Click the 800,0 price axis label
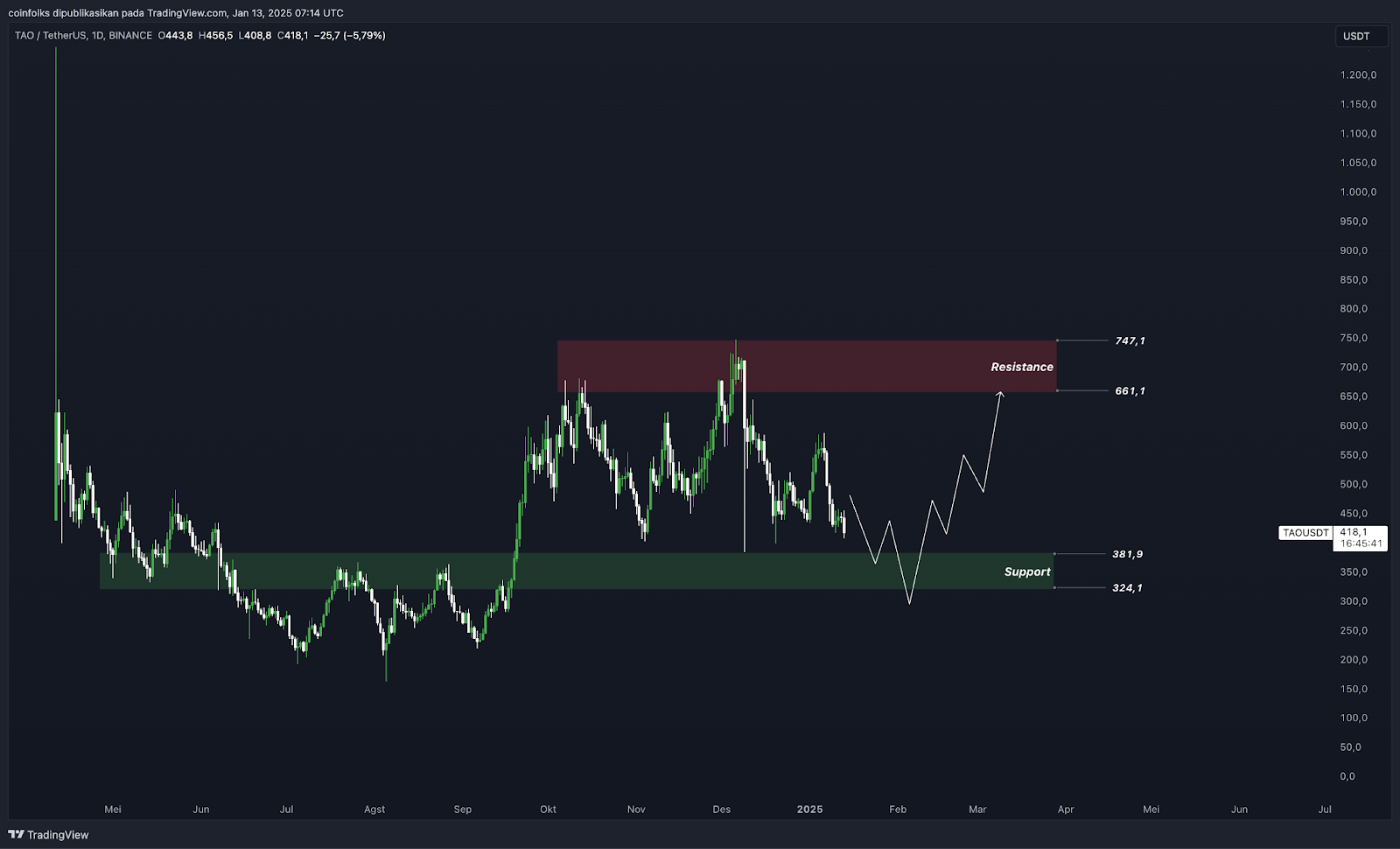Viewport: 1400px width, 849px height. tap(1353, 309)
